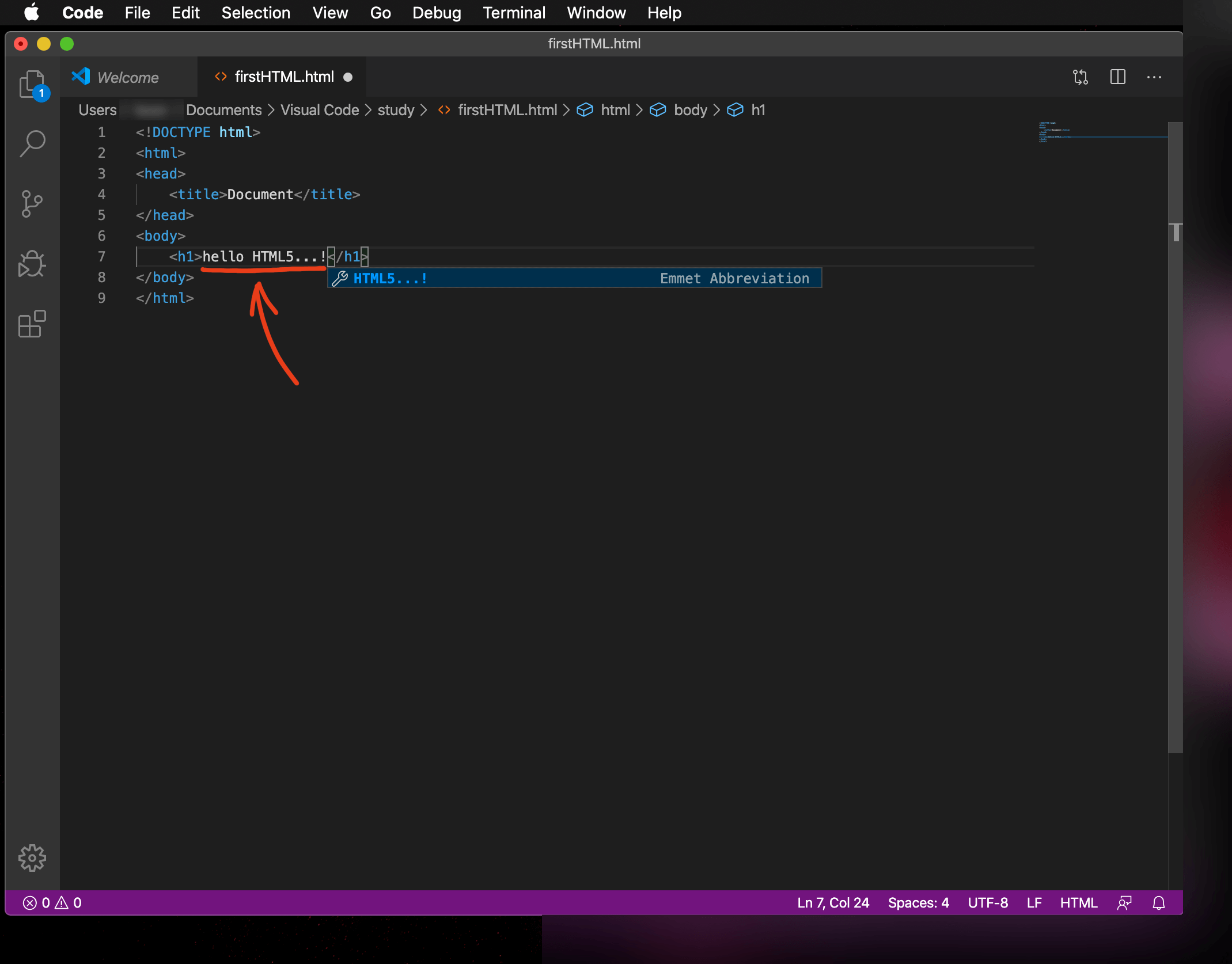
Task: Open the Search view icon
Action: (x=32, y=143)
